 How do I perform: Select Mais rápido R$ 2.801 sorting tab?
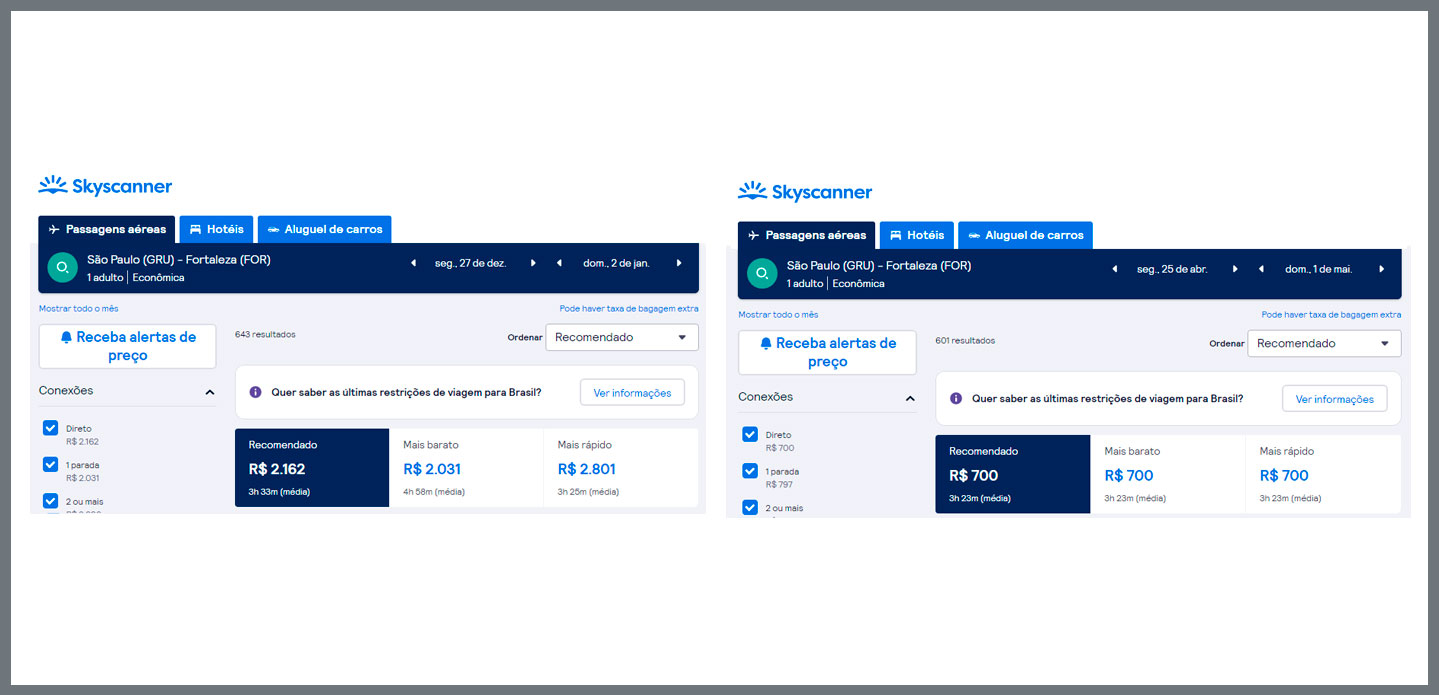tap(621, 468)
